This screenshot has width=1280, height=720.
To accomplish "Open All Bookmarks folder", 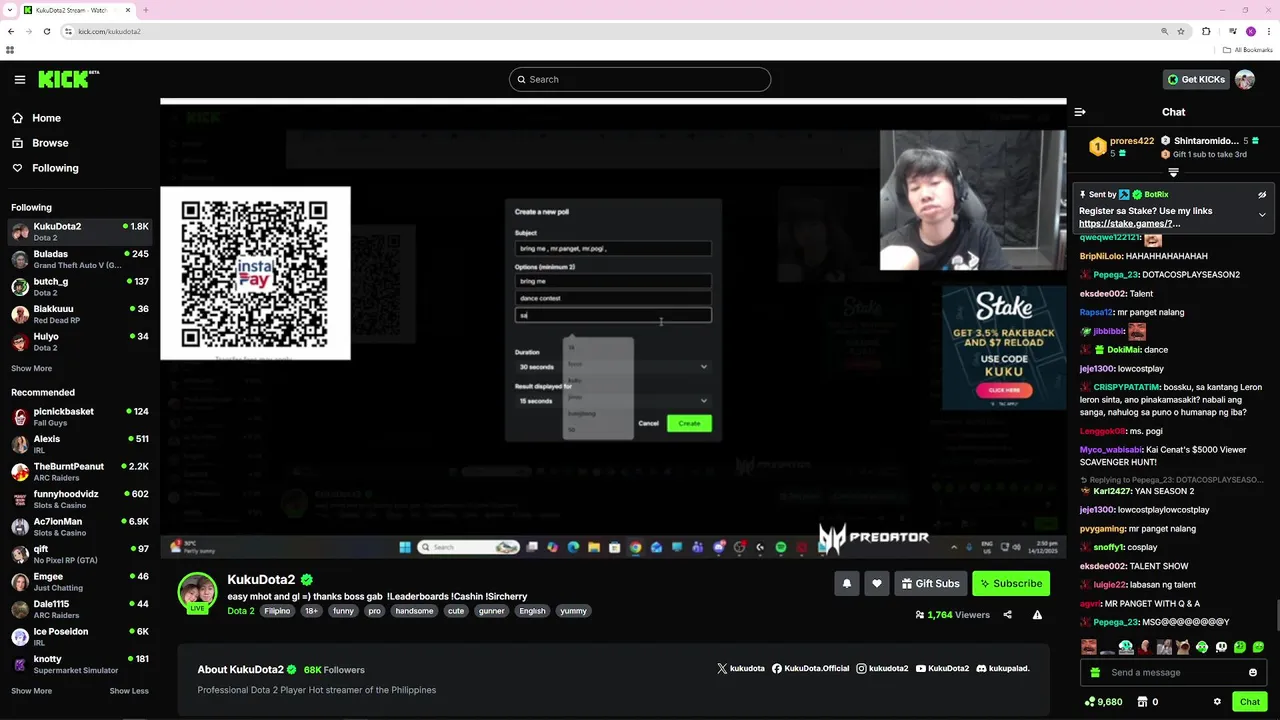I will point(1247,50).
